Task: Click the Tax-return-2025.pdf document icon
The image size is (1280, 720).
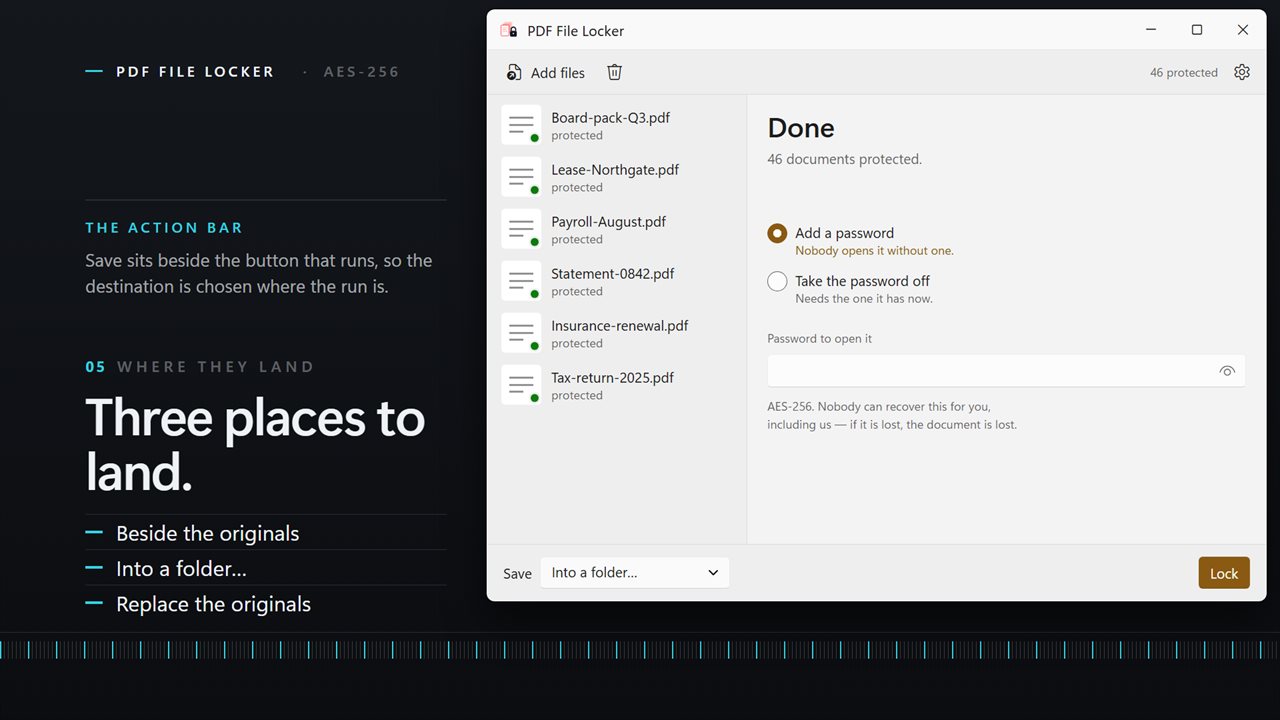Action: (521, 385)
